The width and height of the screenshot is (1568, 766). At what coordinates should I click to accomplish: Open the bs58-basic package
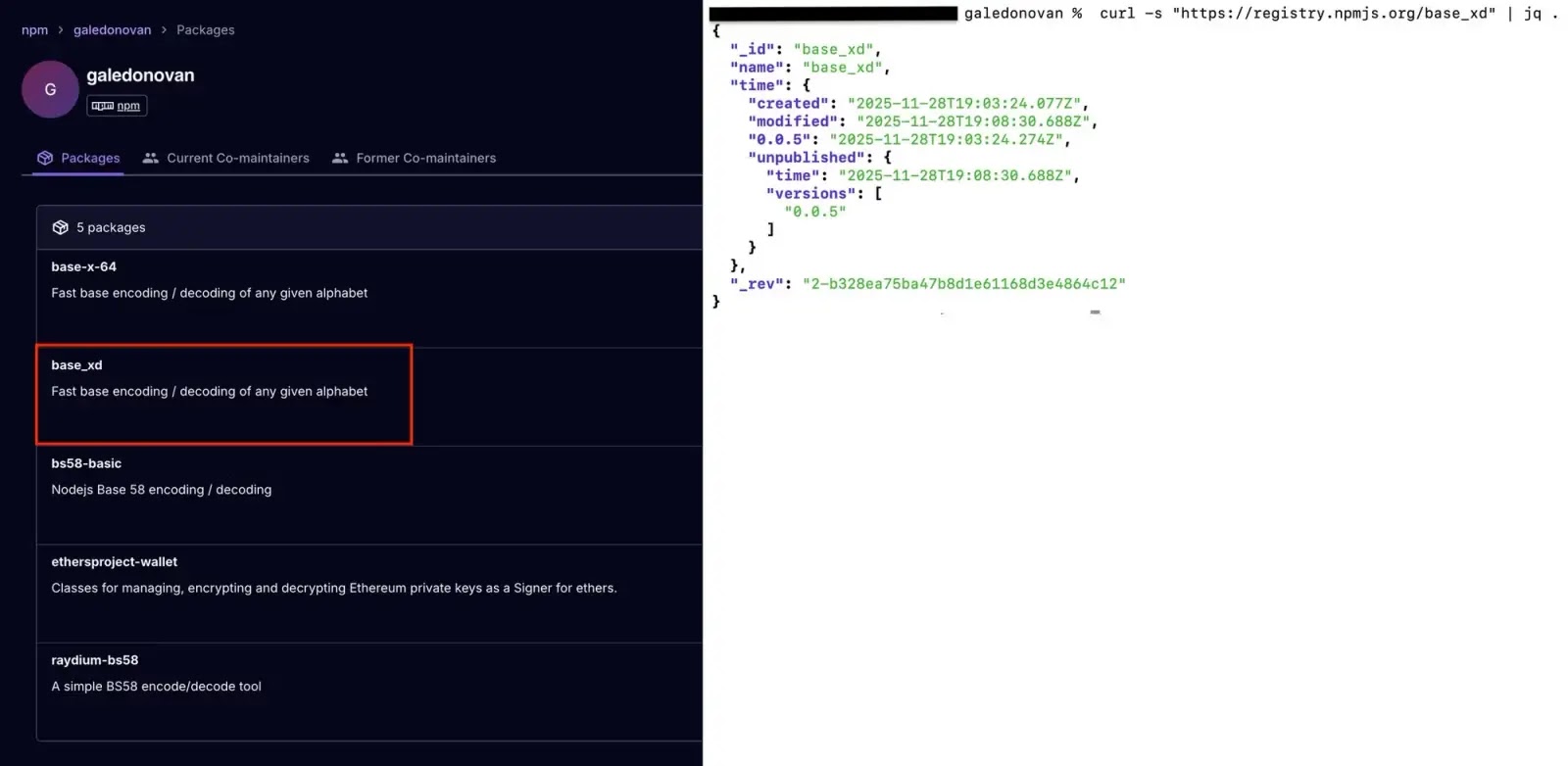pos(86,463)
